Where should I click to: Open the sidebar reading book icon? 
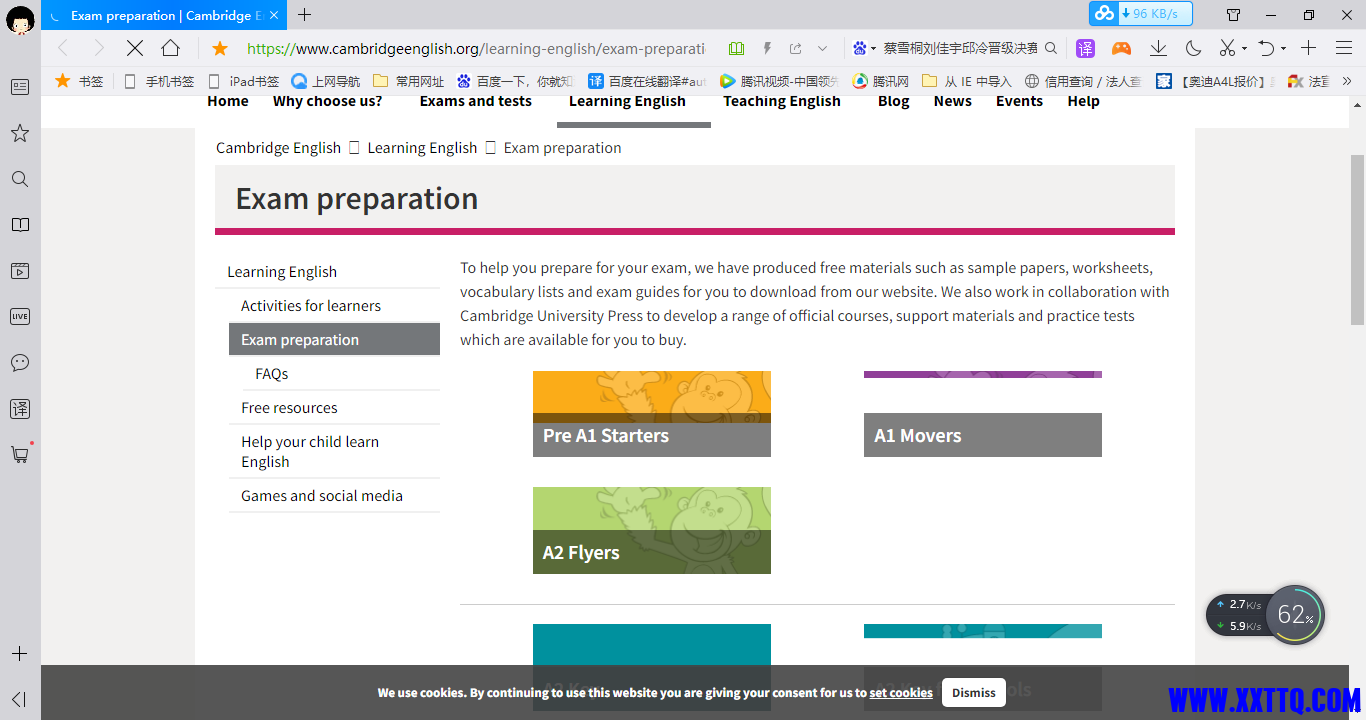(x=20, y=225)
